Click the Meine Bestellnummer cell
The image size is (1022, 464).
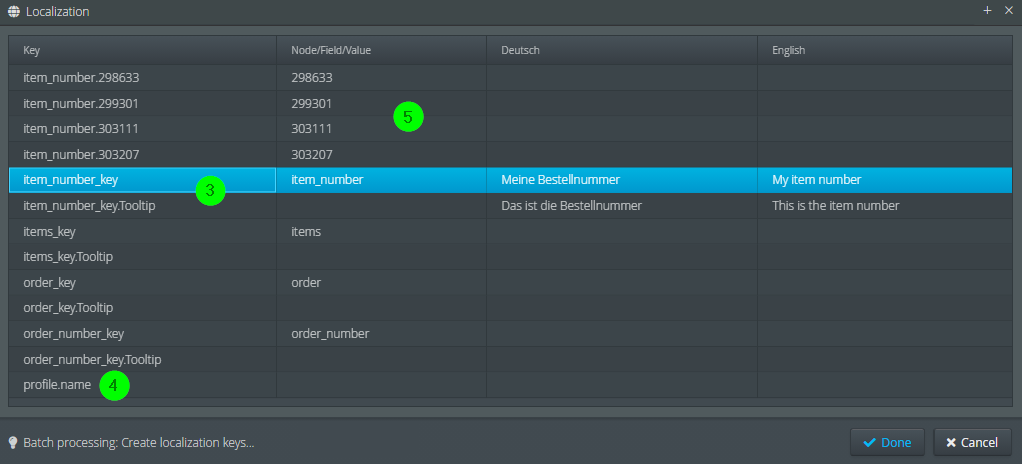[x=622, y=180]
